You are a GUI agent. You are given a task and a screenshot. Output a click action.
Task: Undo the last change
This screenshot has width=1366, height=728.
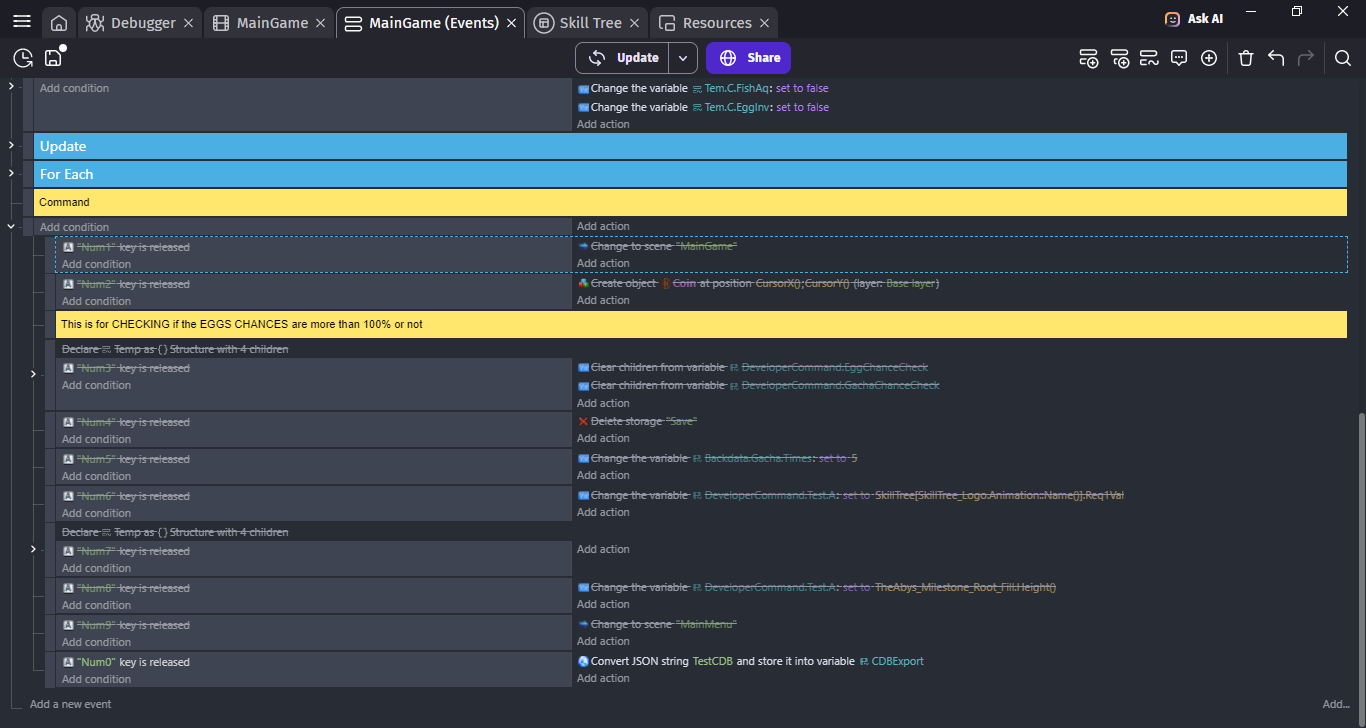[1276, 58]
